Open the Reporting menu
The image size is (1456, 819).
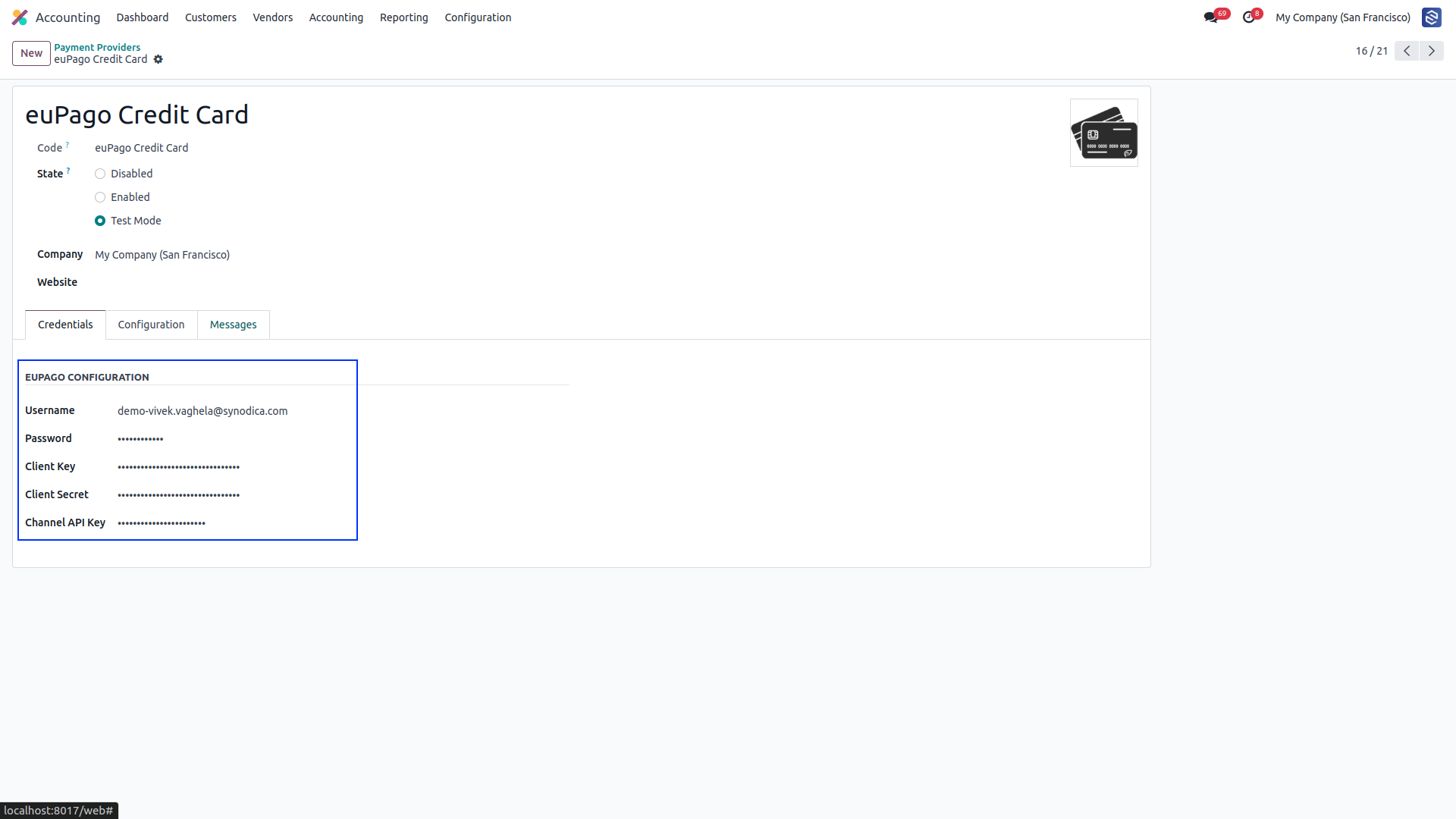click(x=404, y=17)
